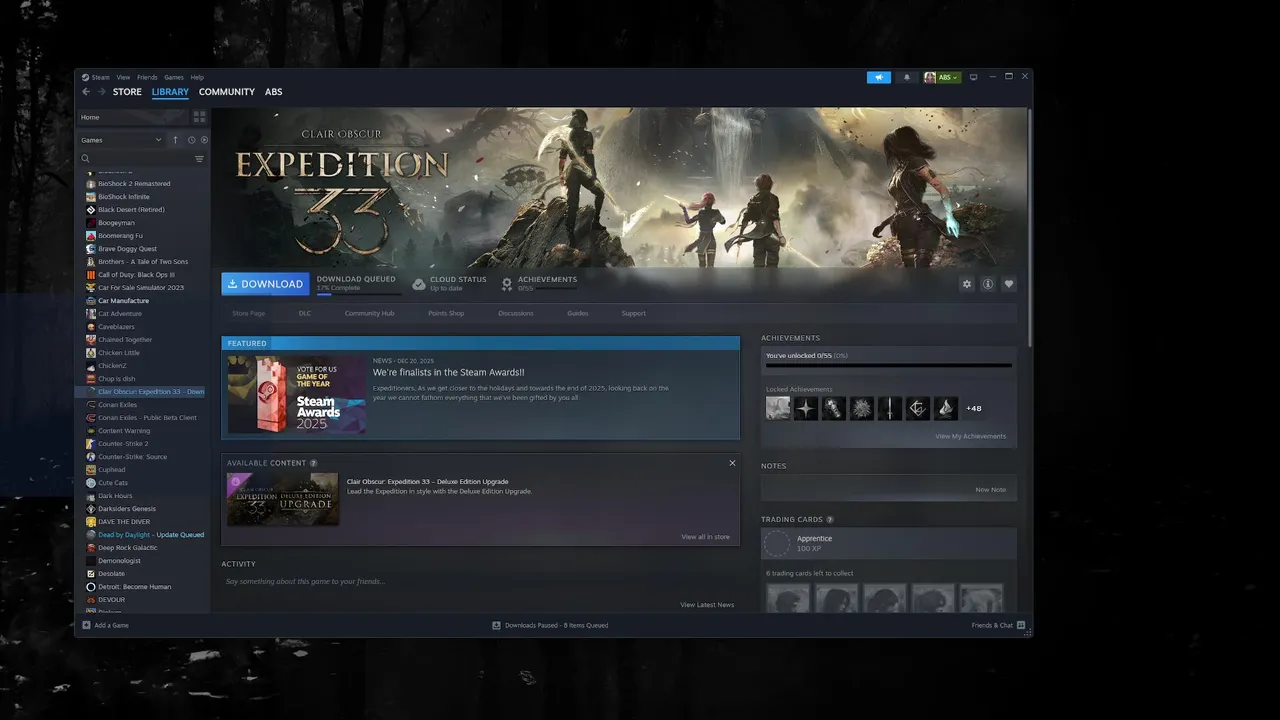Viewport: 1280px width, 720px height.
Task: Switch library to grid collections view icon
Action: 199,117
